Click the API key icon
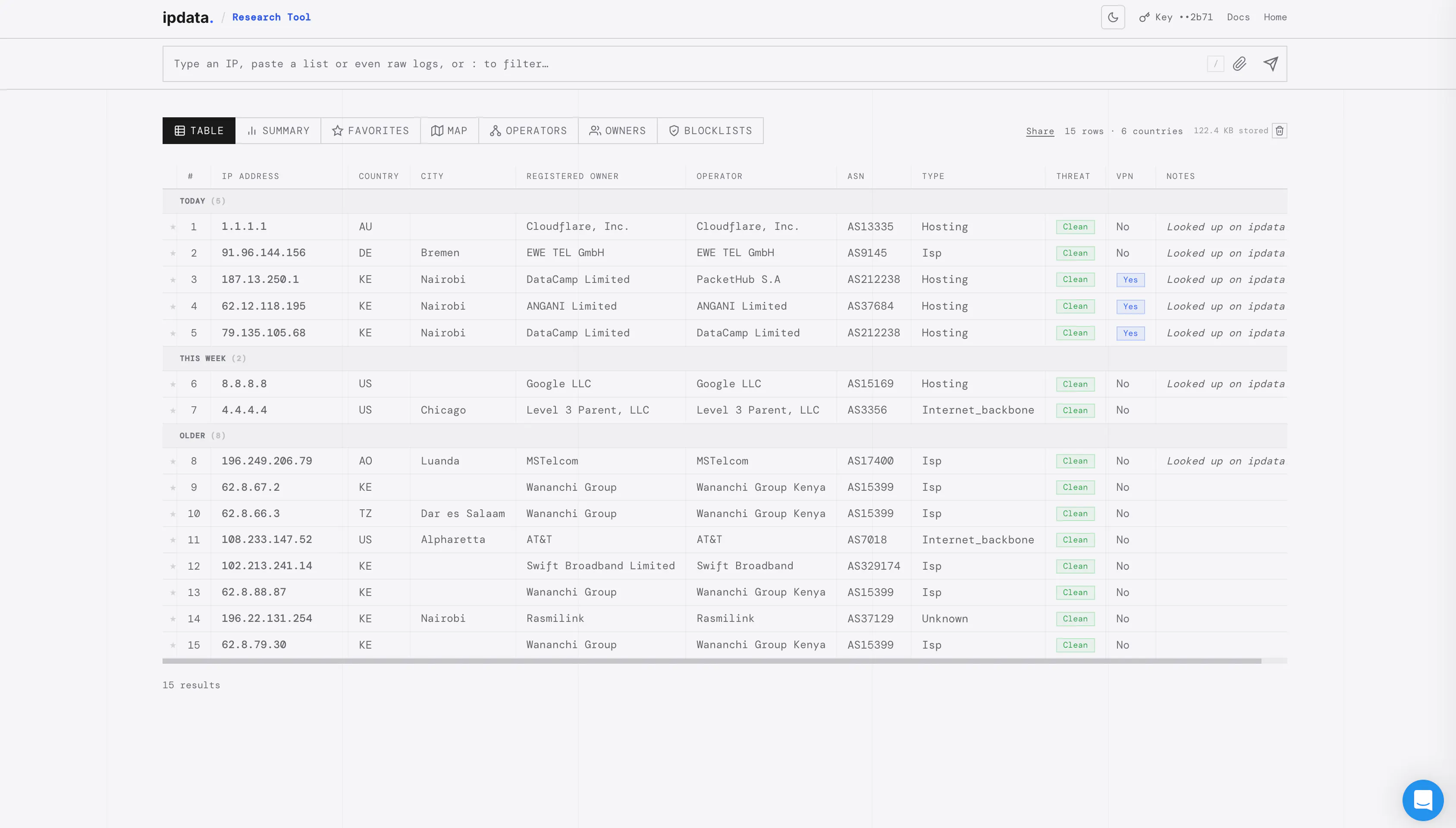The height and width of the screenshot is (828, 1456). tap(1145, 17)
